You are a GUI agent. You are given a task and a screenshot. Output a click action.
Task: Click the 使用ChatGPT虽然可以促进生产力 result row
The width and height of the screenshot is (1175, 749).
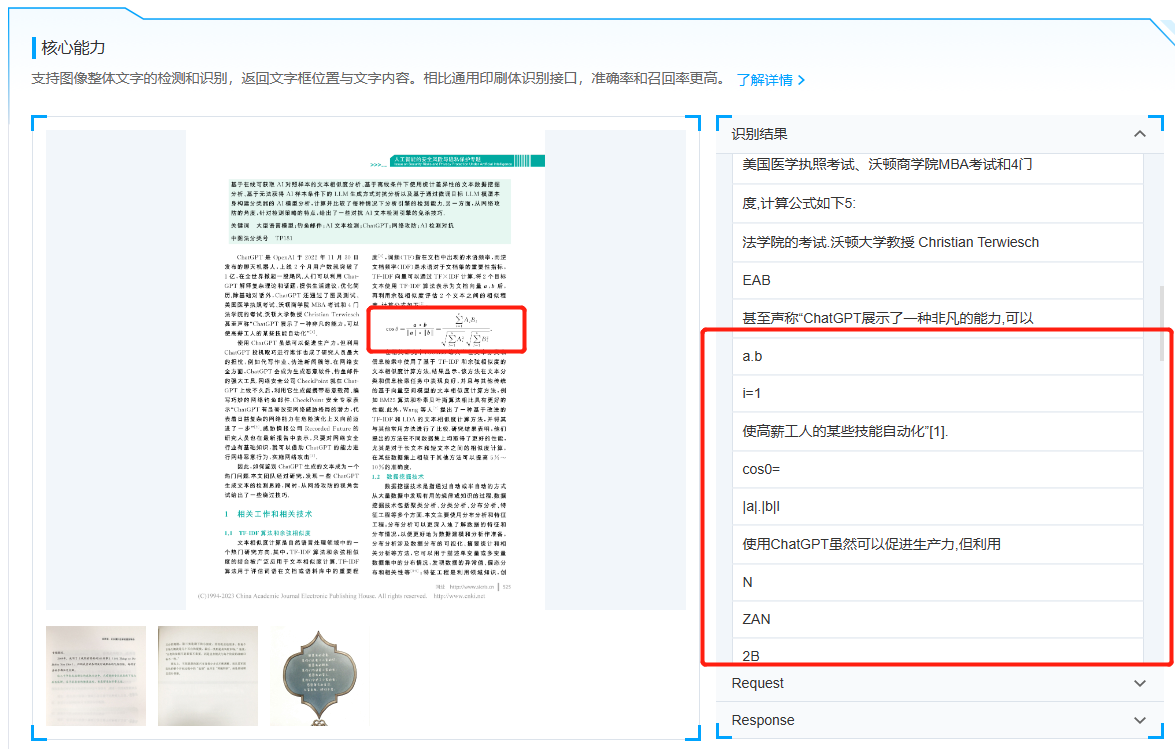click(x=930, y=544)
